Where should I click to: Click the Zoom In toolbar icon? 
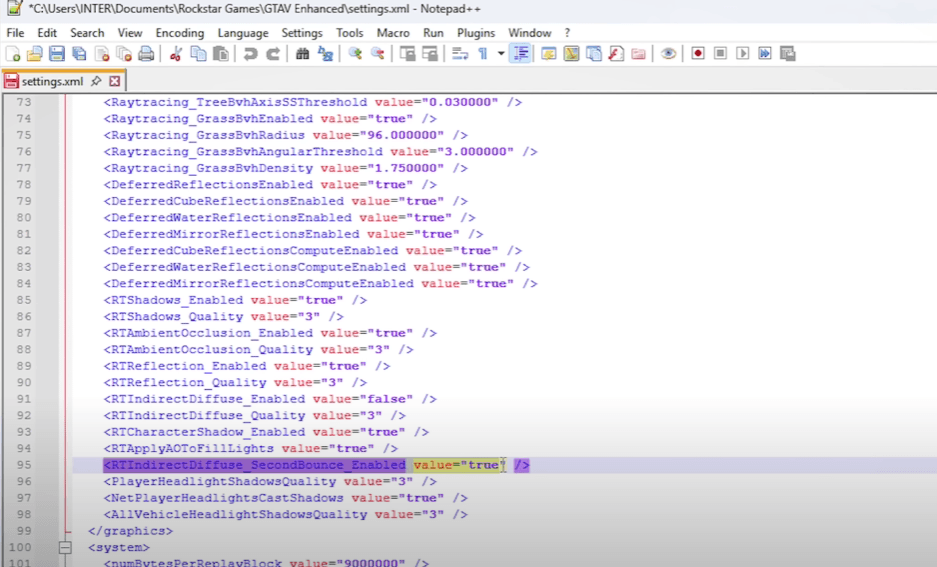click(x=355, y=54)
